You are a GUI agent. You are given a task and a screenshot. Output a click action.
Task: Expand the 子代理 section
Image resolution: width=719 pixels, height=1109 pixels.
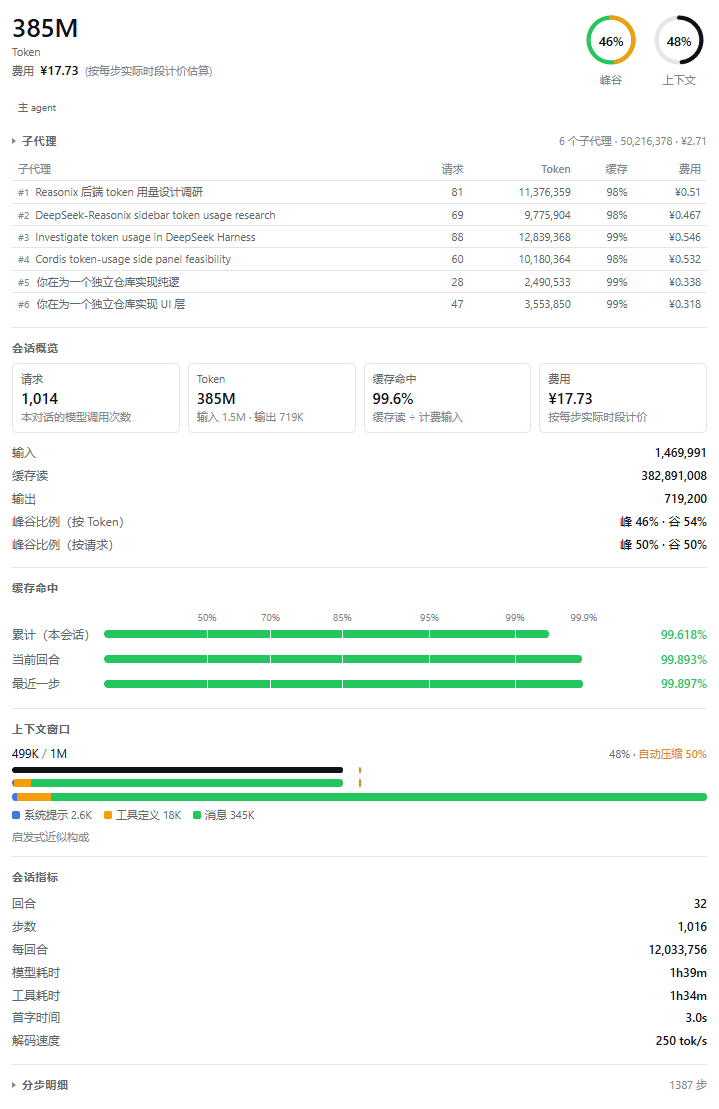pos(34,141)
